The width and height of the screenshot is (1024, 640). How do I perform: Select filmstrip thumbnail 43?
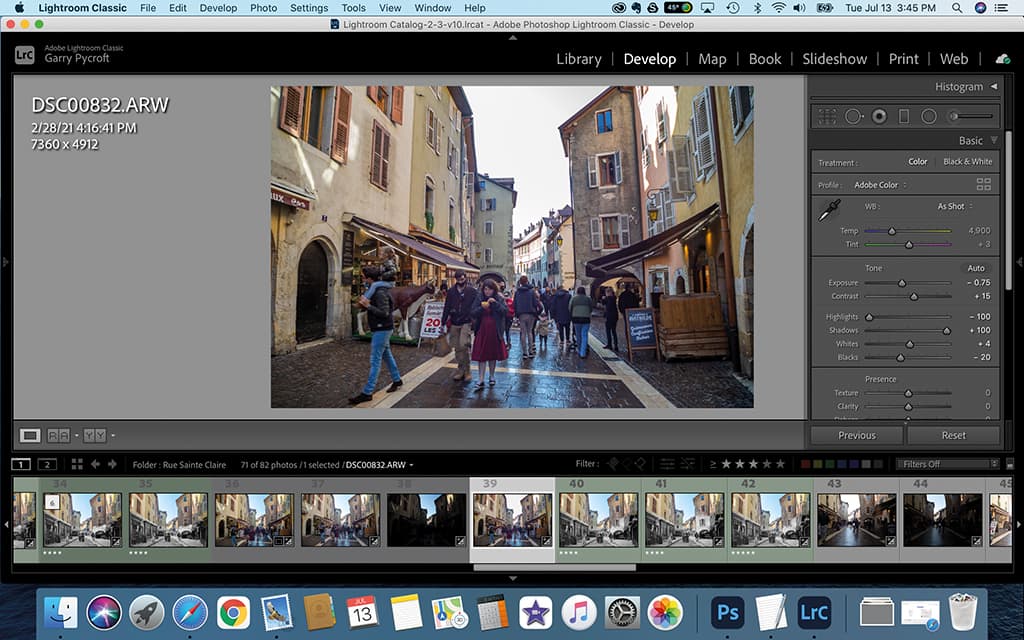tap(856, 520)
